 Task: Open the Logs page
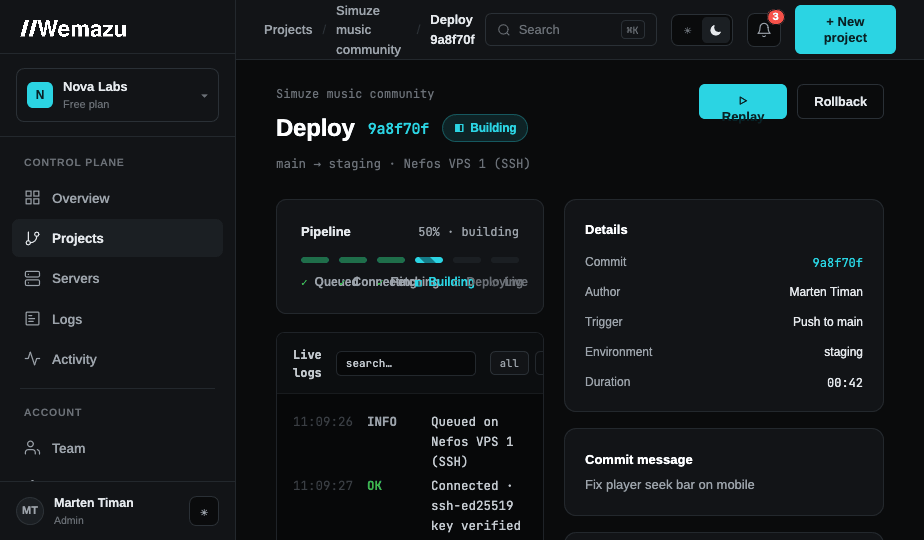(x=117, y=319)
